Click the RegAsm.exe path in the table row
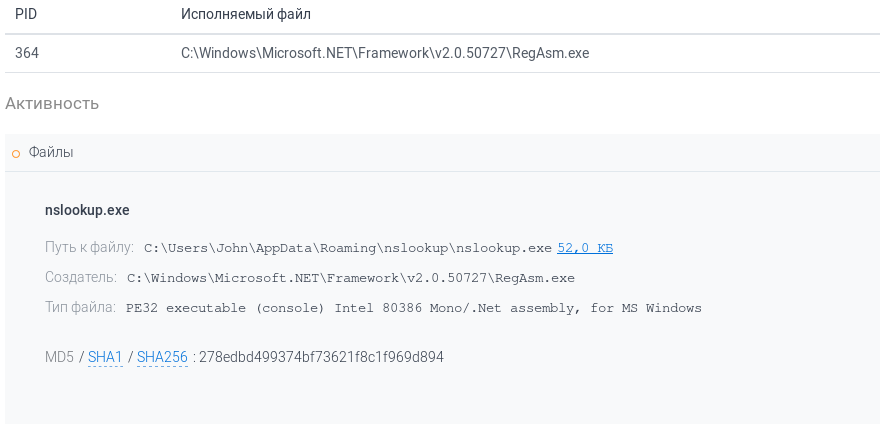Viewport: 880px width, 424px height. pos(385,53)
